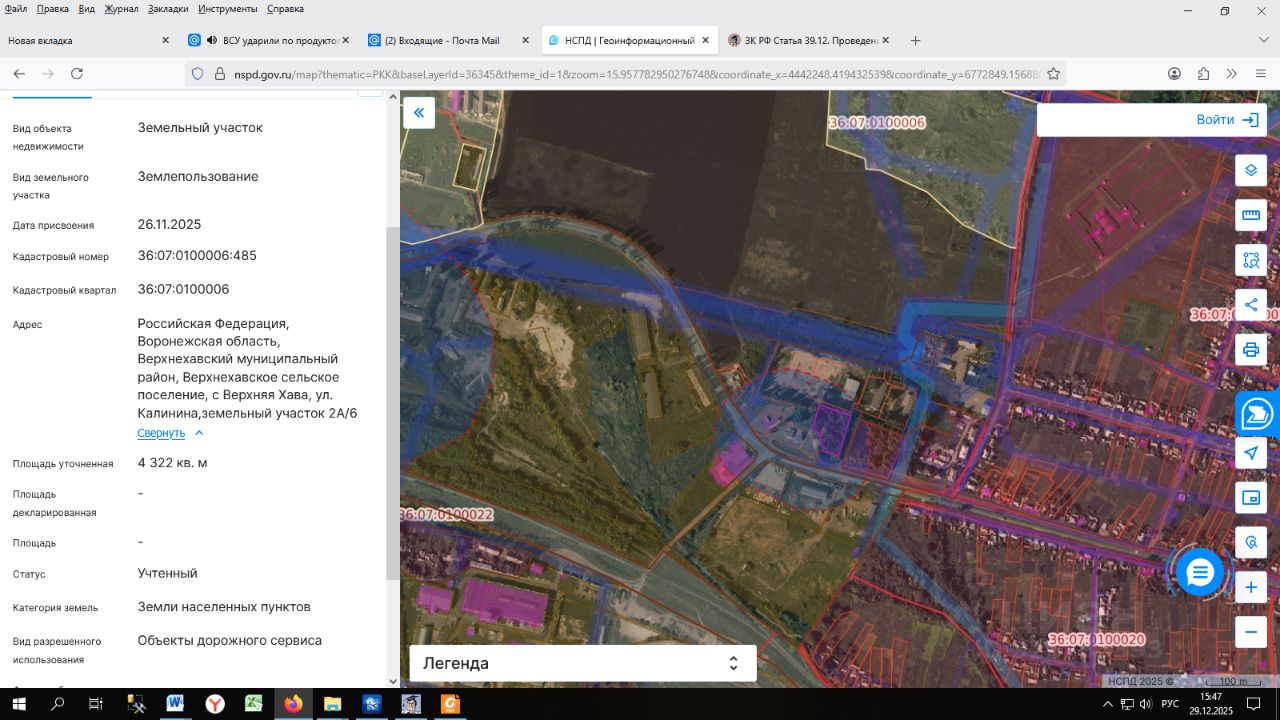This screenshot has height=720, width=1280.
Task: Open the overview mini-map button
Action: click(1251, 497)
